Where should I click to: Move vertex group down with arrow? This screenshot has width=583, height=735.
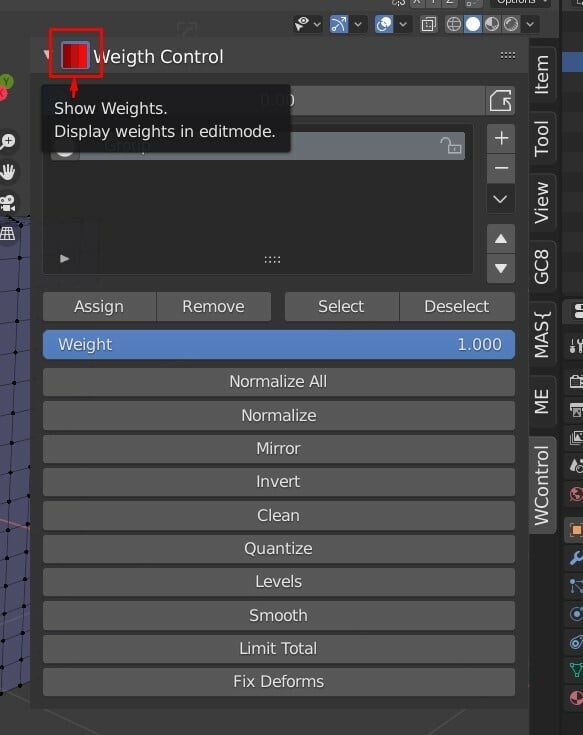click(501, 268)
